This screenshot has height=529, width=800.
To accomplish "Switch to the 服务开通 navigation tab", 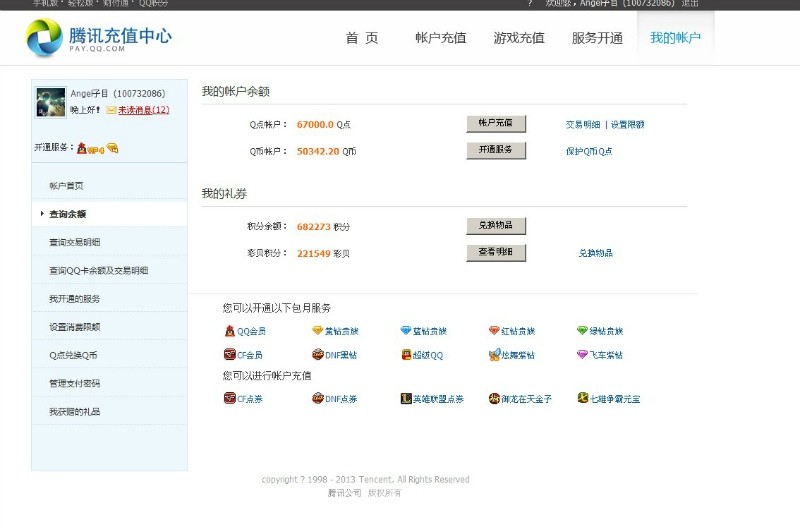I will click(x=597, y=38).
